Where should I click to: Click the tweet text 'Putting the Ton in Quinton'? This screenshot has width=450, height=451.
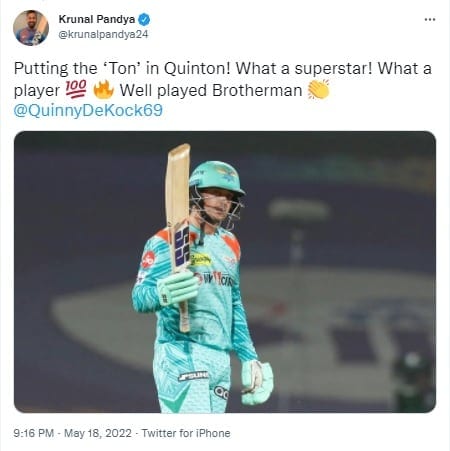(x=122, y=68)
